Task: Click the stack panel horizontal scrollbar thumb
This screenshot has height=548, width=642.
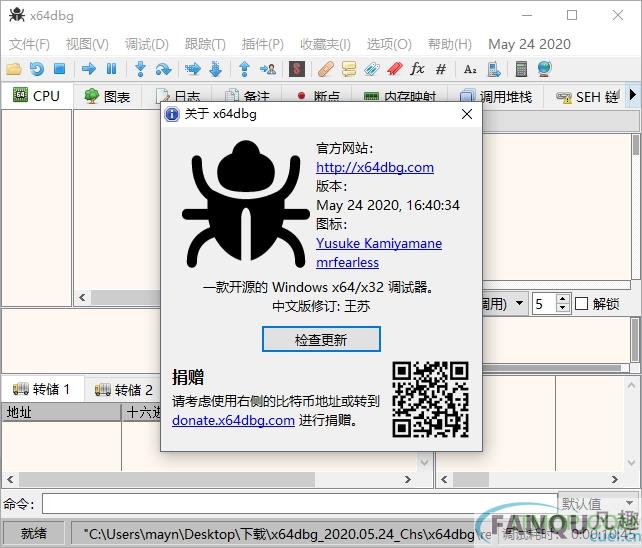Action: point(471,479)
